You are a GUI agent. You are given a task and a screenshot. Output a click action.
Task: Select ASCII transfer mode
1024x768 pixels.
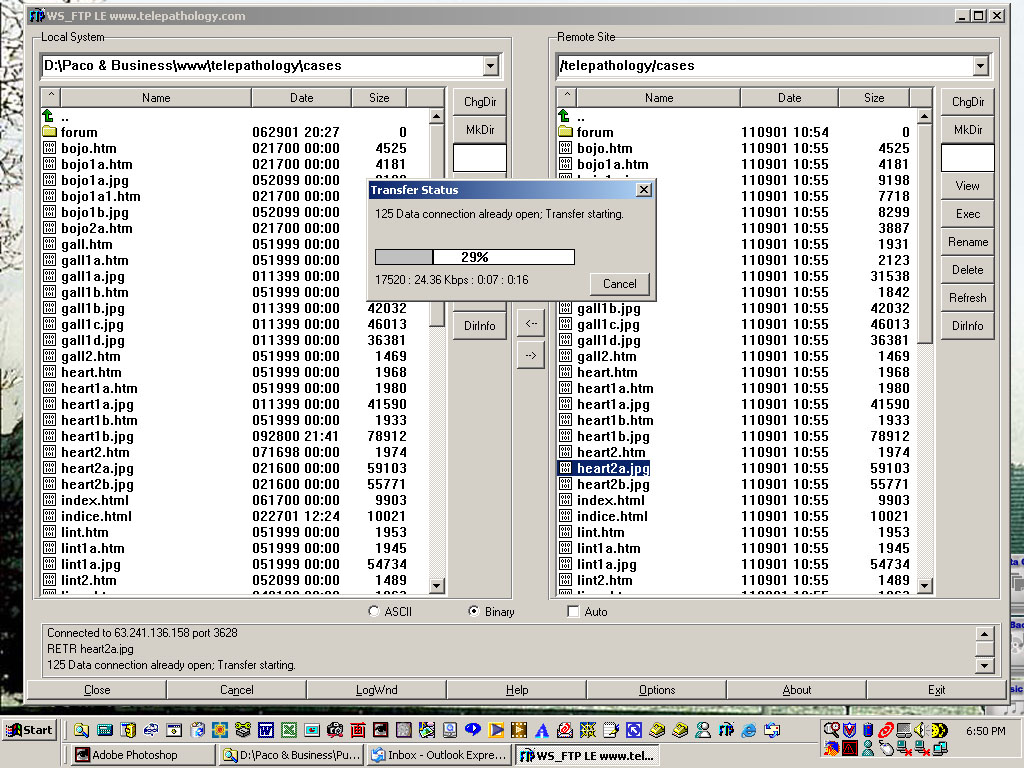pos(374,611)
